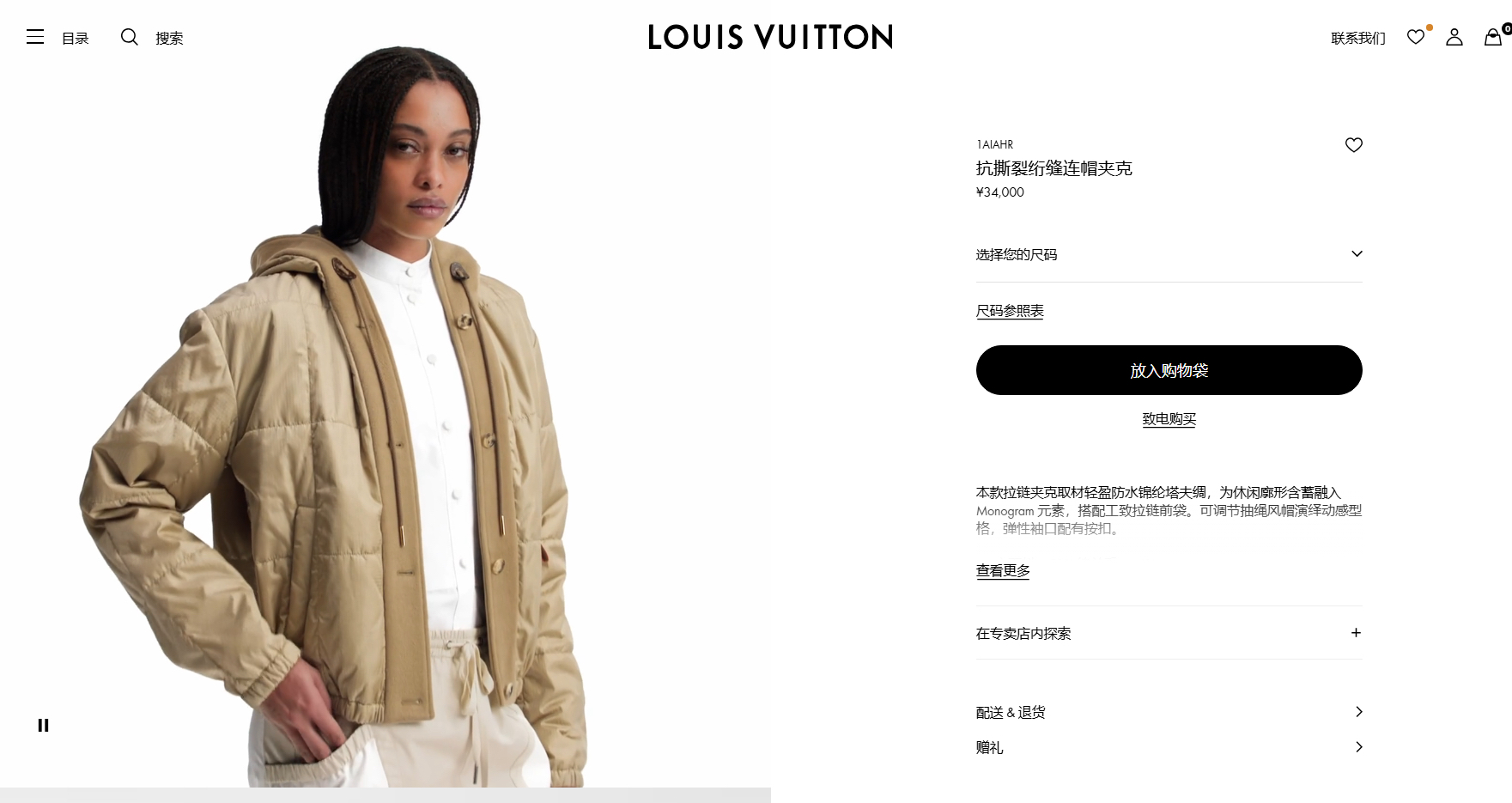
Task: Open the account profile icon
Action: (1454, 37)
